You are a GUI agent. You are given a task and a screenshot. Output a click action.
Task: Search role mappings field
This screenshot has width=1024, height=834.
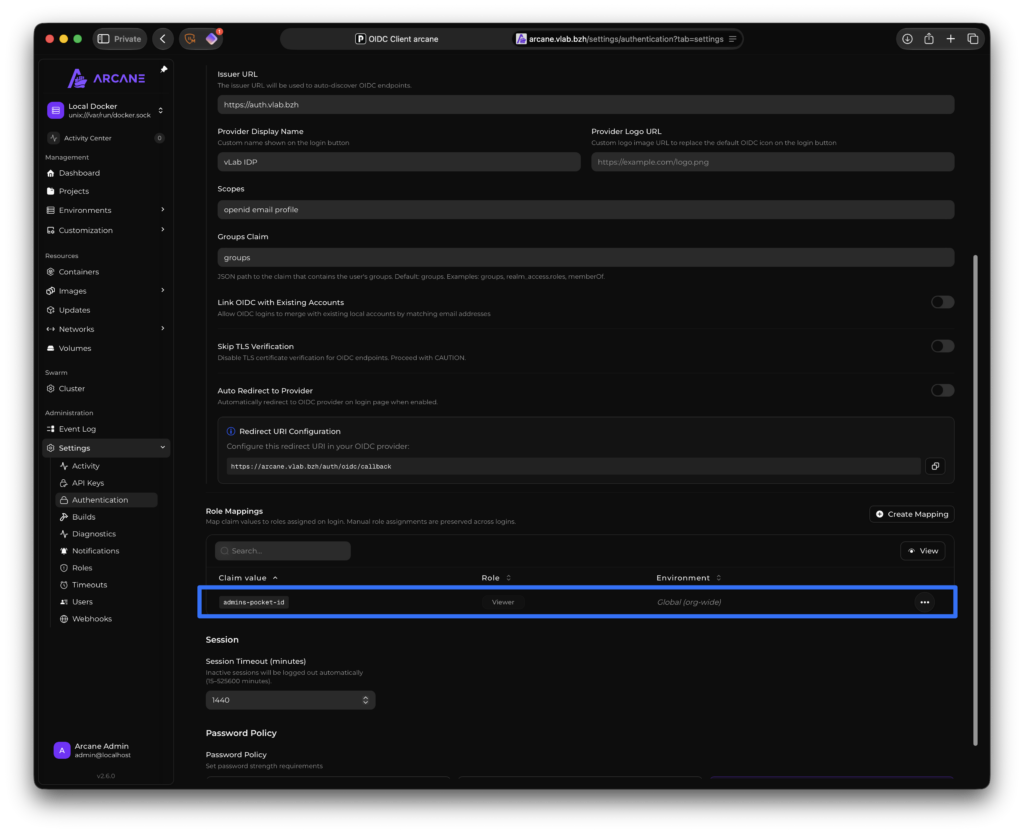point(283,551)
